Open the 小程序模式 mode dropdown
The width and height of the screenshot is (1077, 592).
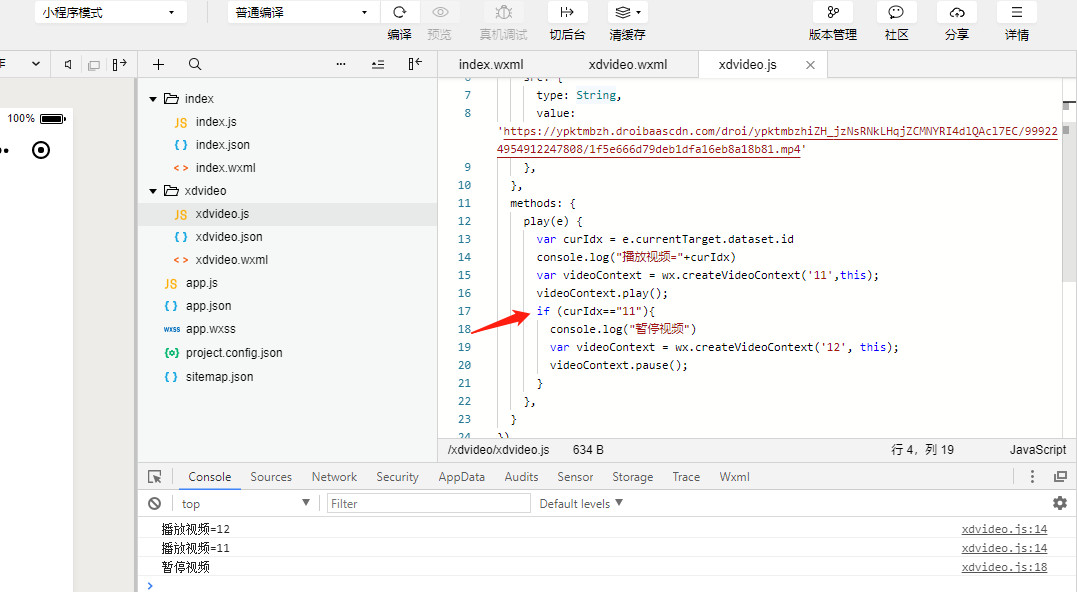pyautogui.click(x=111, y=12)
